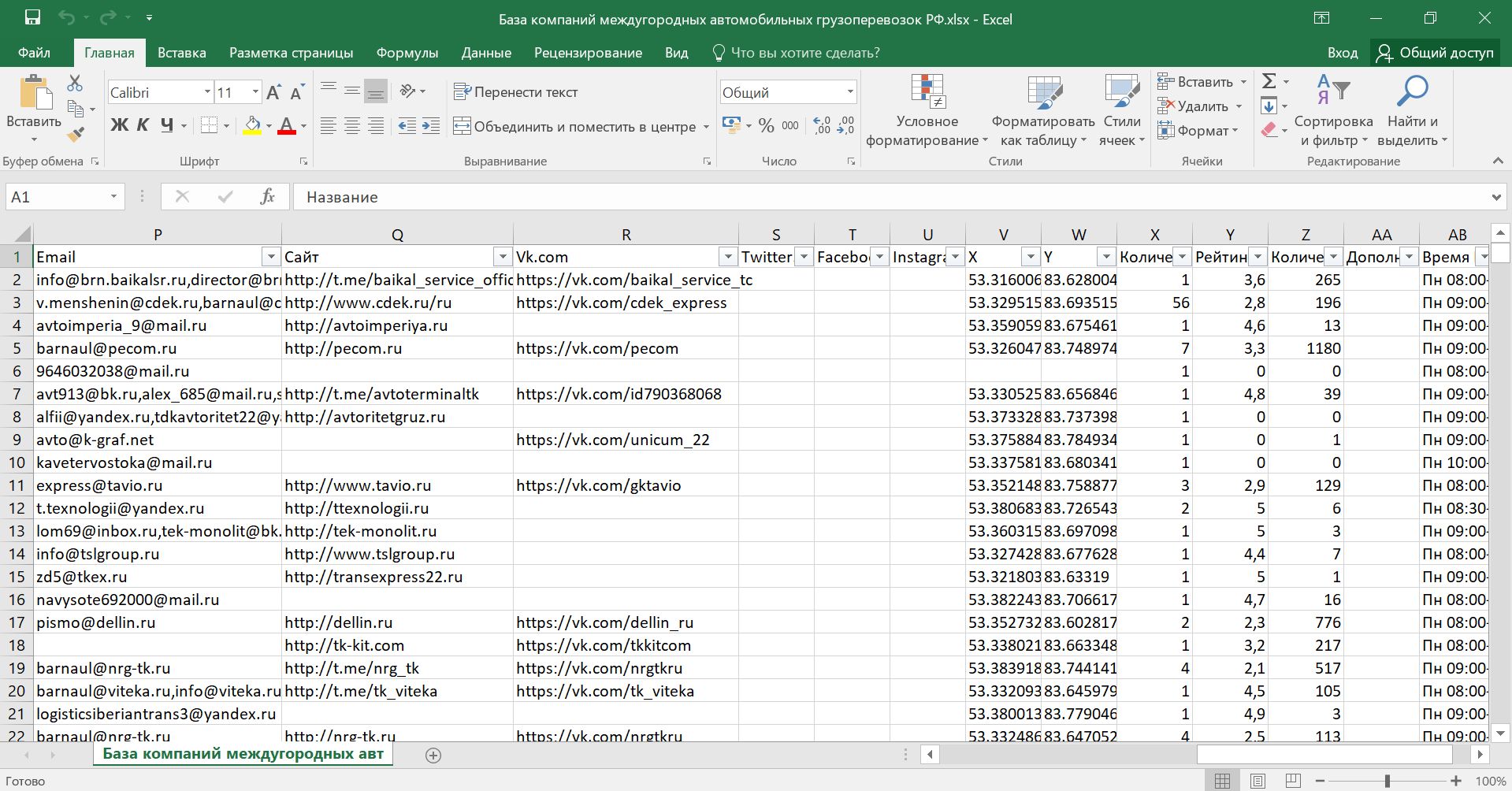Click the Name Box showing A1
Viewport: 1512px width, 791px height.
(55, 197)
